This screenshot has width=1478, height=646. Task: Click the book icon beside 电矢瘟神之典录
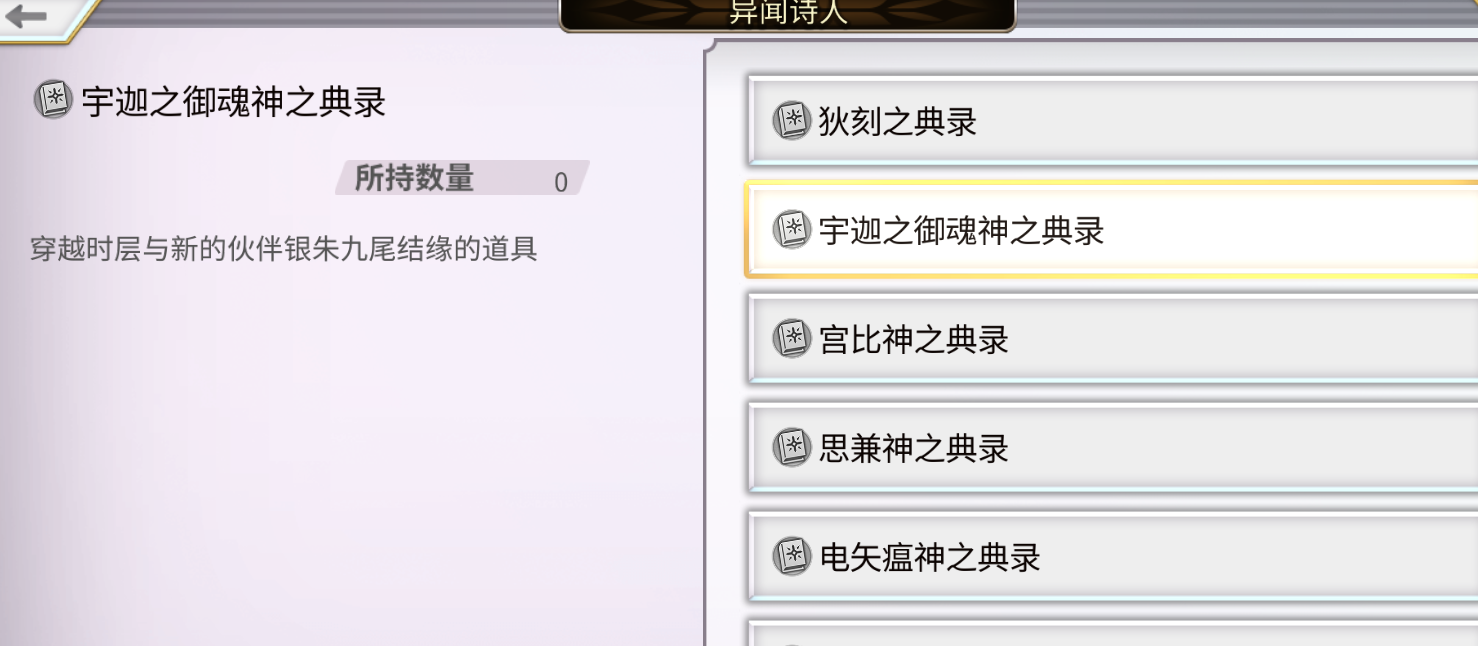(x=792, y=556)
